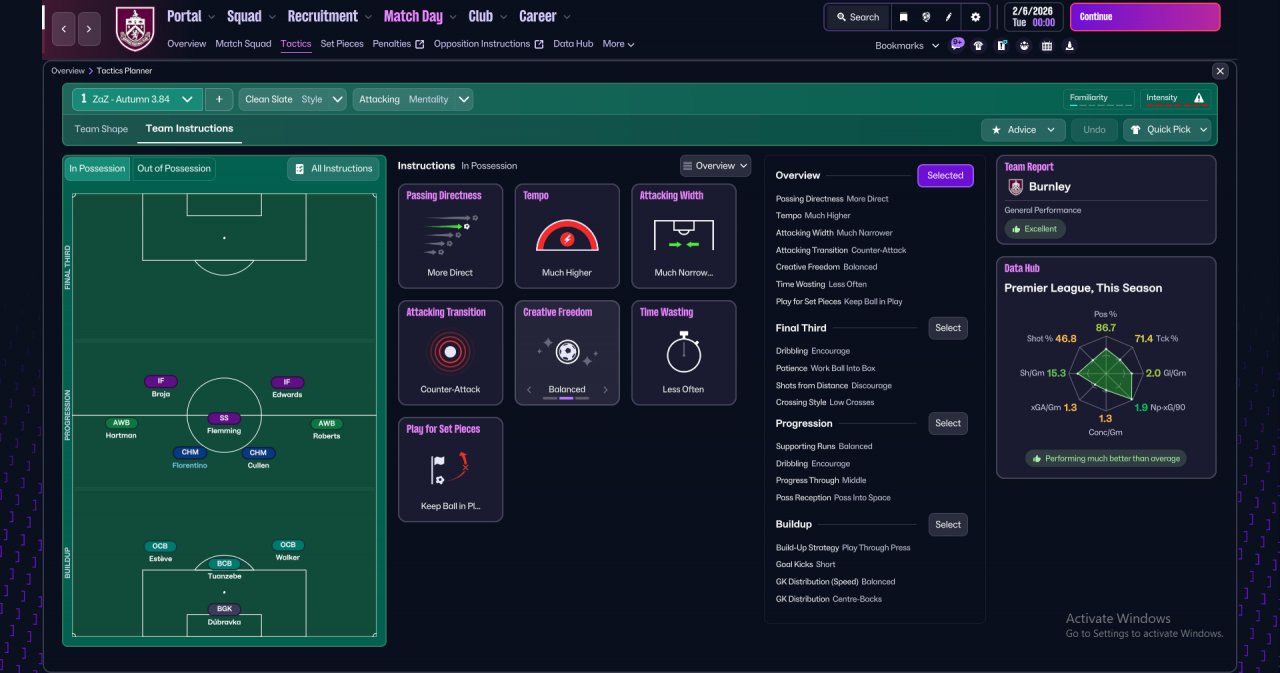Open the Set Pieces subtab
Screen dimensions: 1280x673
coord(342,44)
